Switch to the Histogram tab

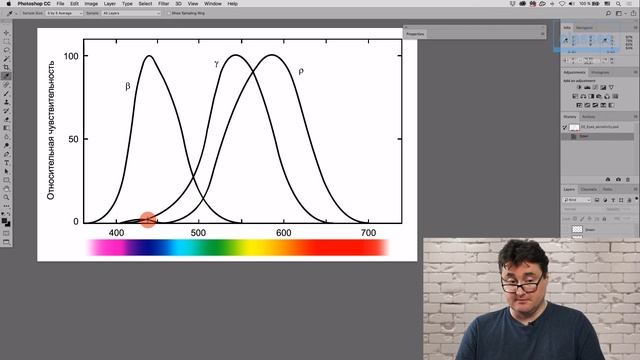(x=600, y=72)
